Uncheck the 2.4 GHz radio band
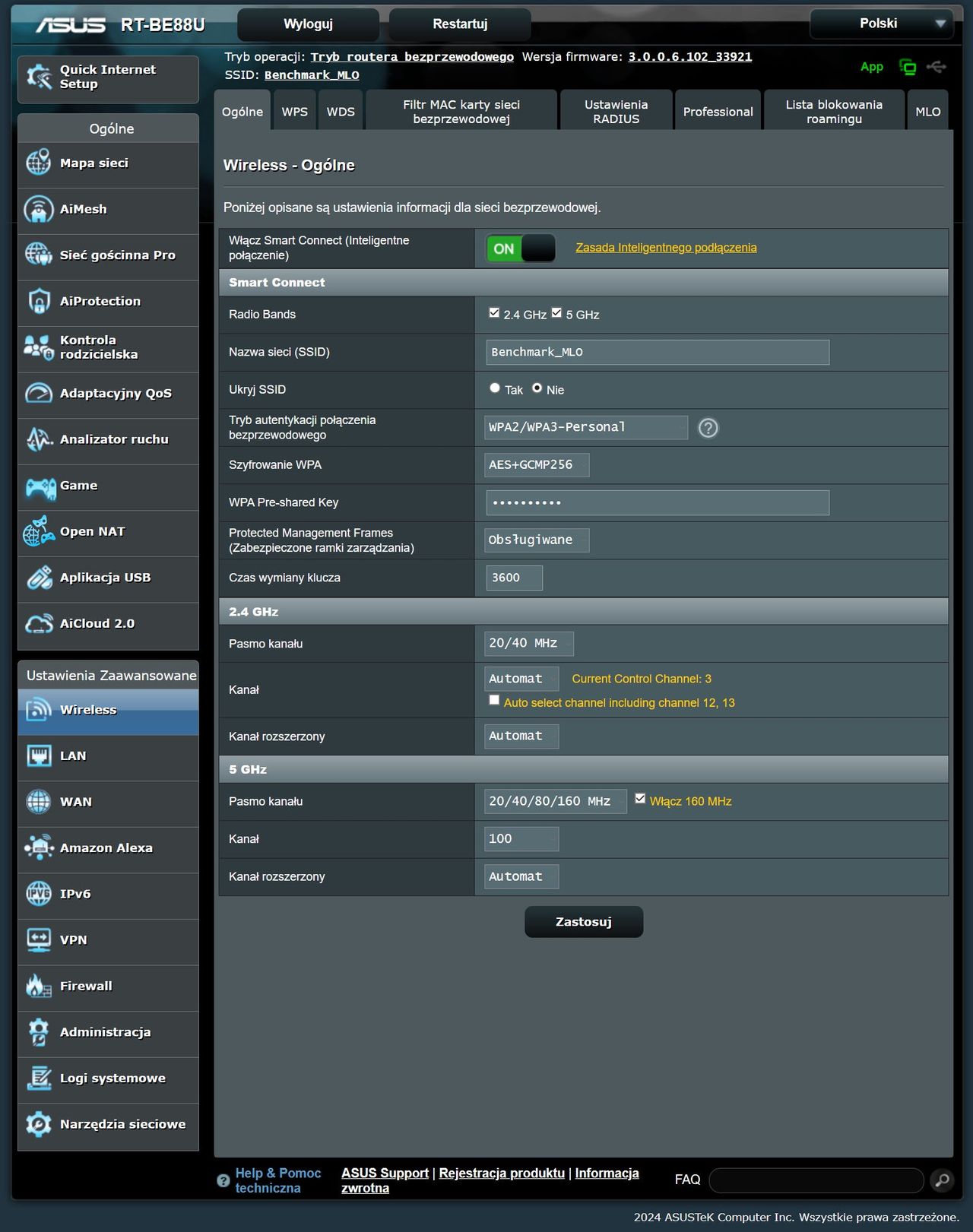The width and height of the screenshot is (973, 1232). click(x=494, y=313)
